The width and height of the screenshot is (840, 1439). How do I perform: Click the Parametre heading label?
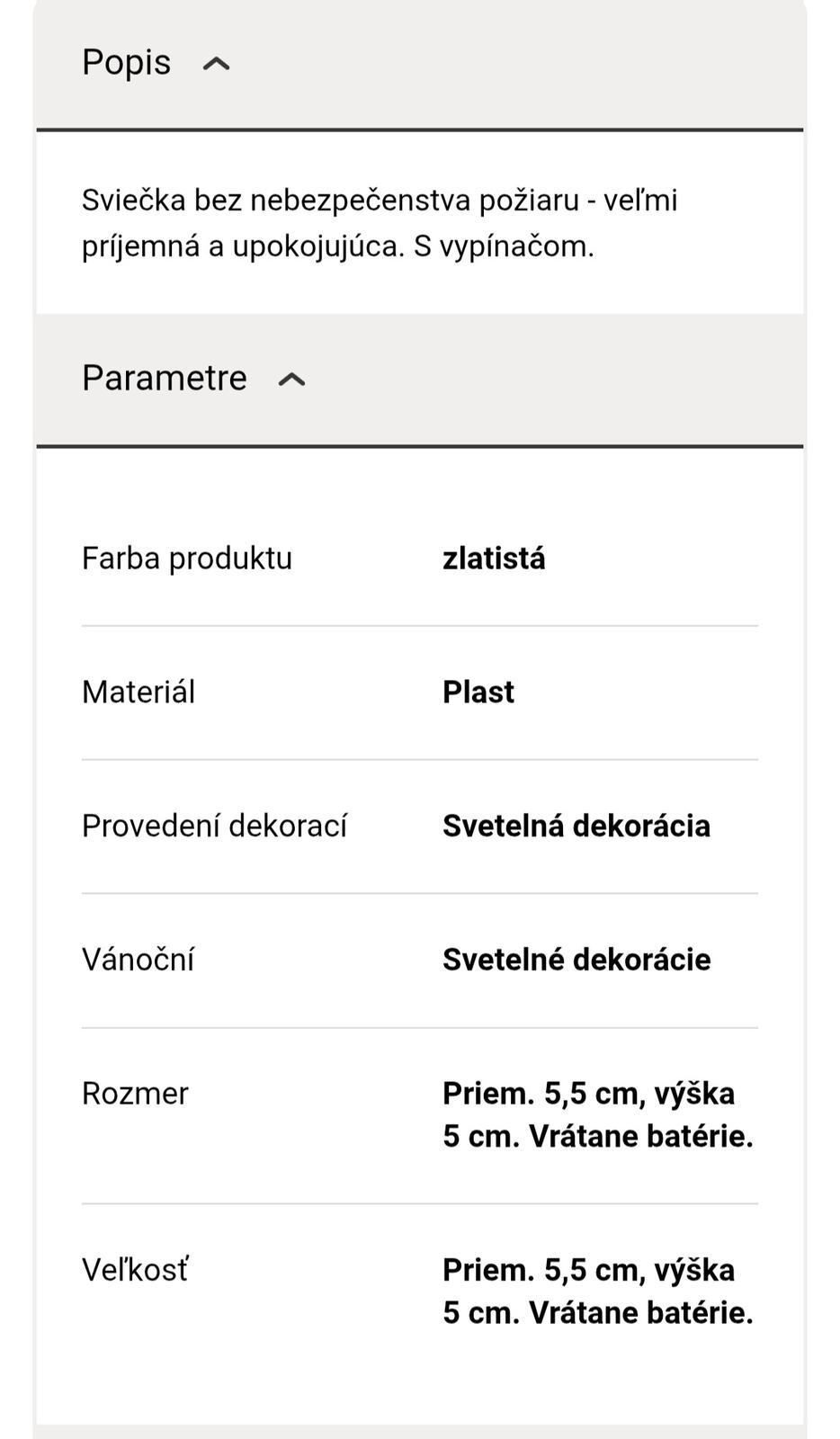pyautogui.click(x=164, y=379)
